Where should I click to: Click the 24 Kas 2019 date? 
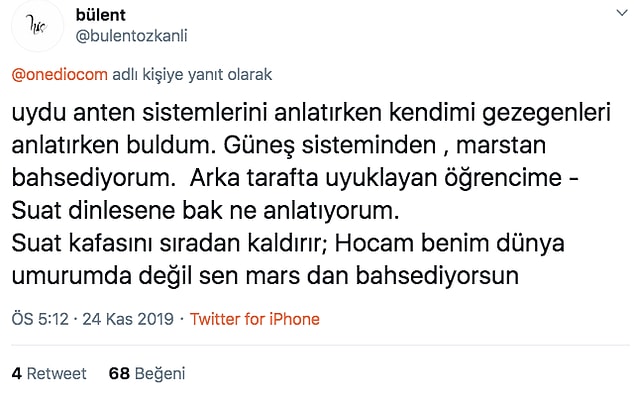(x=128, y=319)
